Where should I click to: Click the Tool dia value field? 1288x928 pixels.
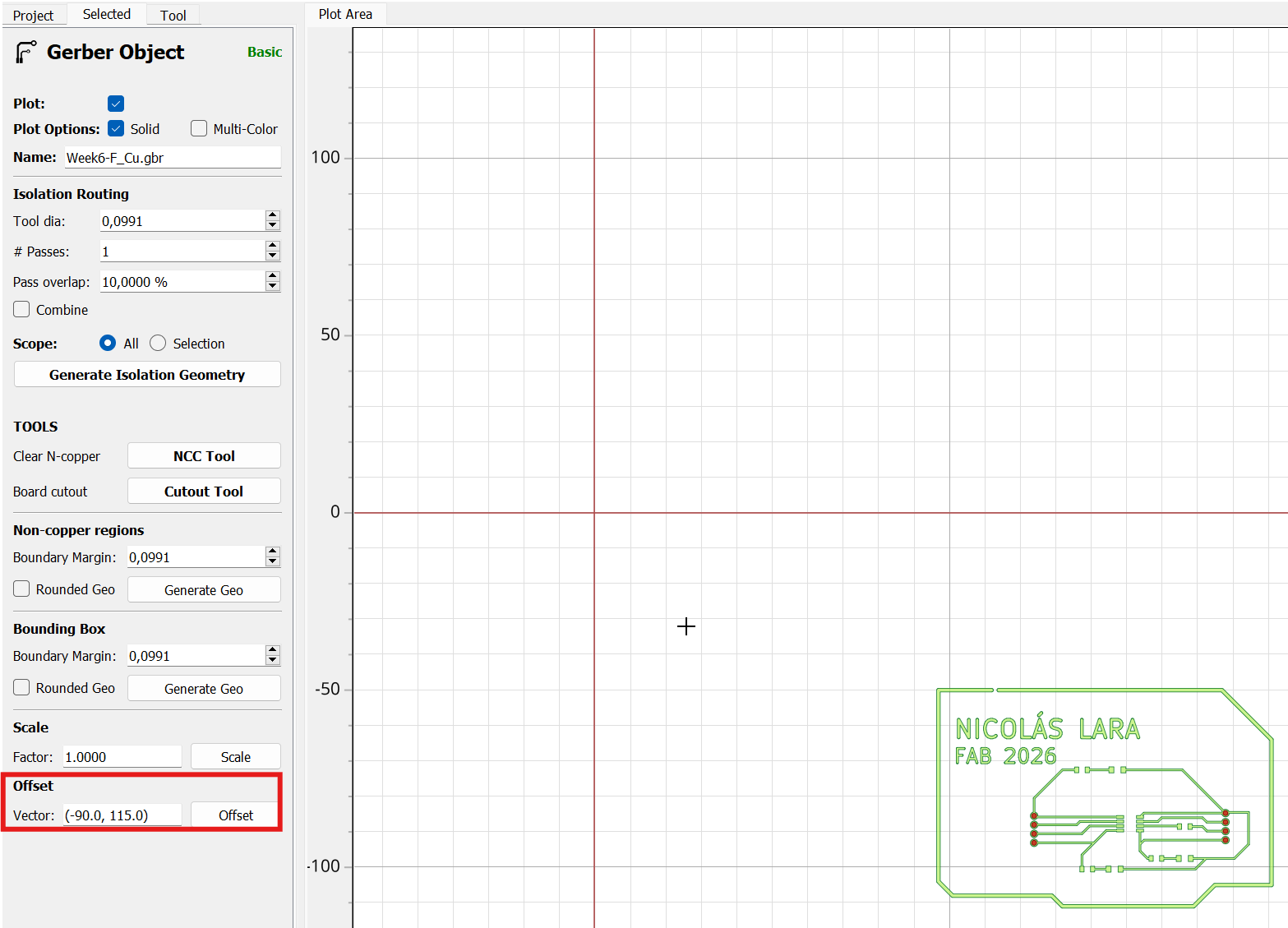tap(182, 221)
